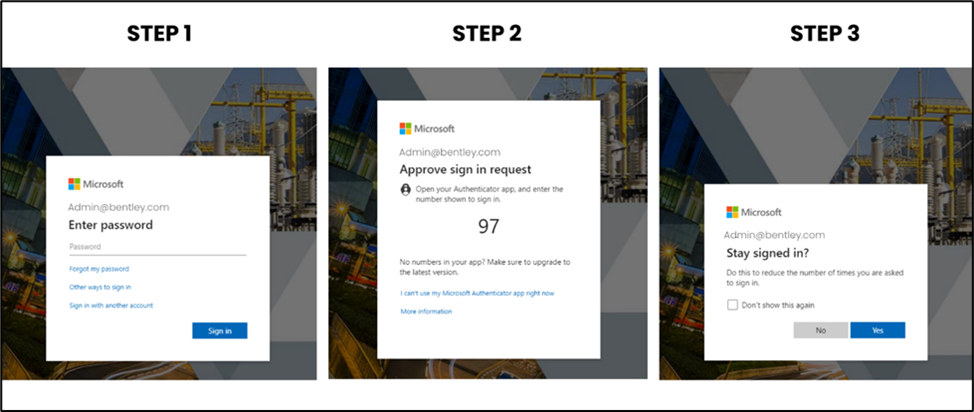The height and width of the screenshot is (412, 974).
Task: Click the Stay signed in? heading
Action: point(765,254)
